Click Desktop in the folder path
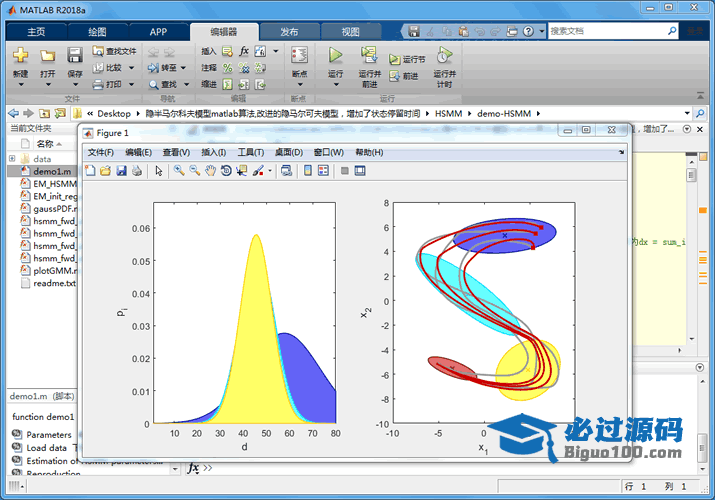715x500 pixels. pyautogui.click(x=114, y=113)
